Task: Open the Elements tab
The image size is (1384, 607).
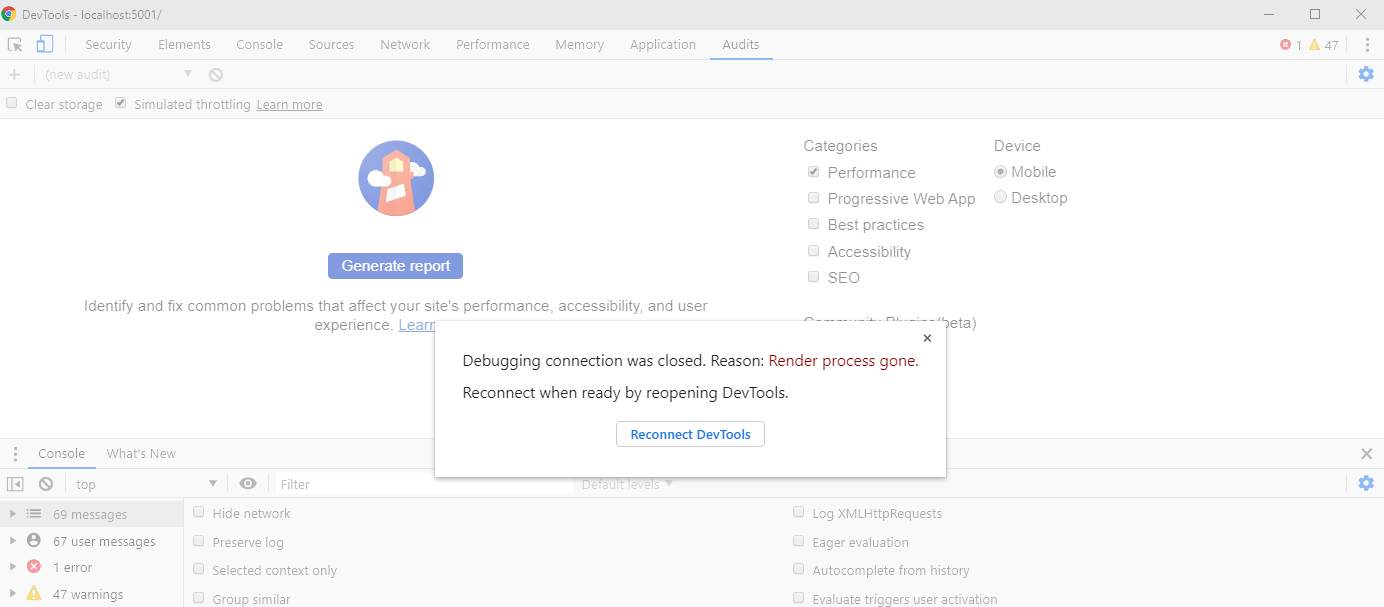Action: [184, 45]
